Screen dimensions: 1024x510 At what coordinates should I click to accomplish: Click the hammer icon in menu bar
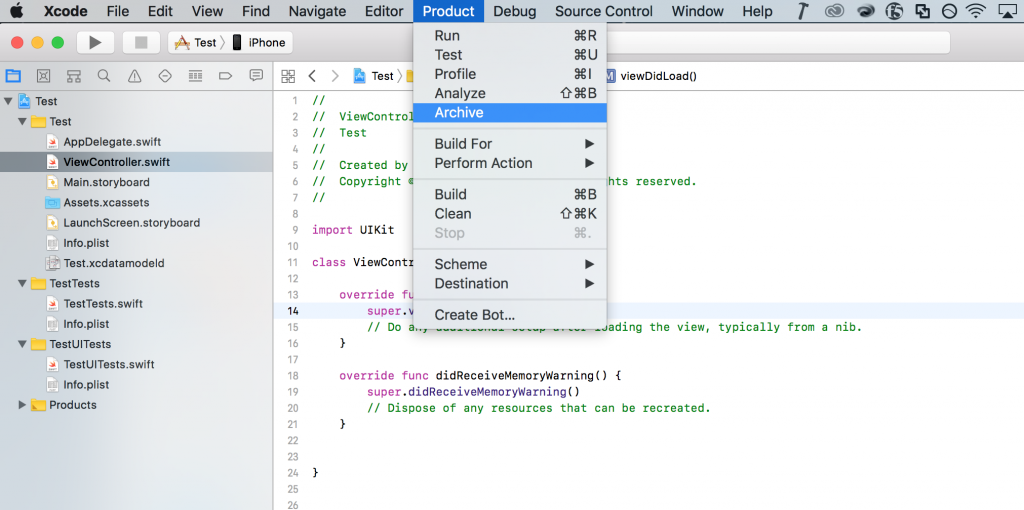(x=804, y=10)
